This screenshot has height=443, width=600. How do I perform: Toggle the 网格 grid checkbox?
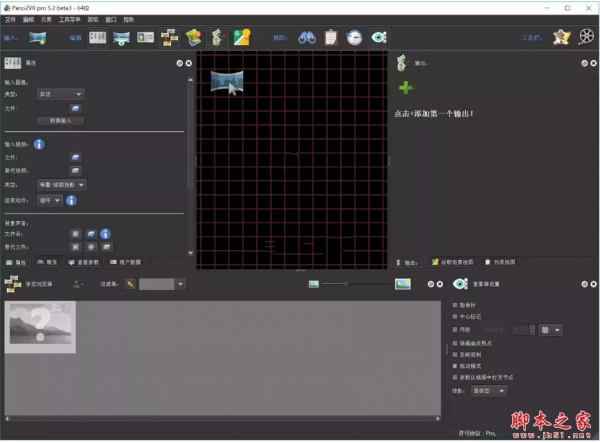pos(455,330)
